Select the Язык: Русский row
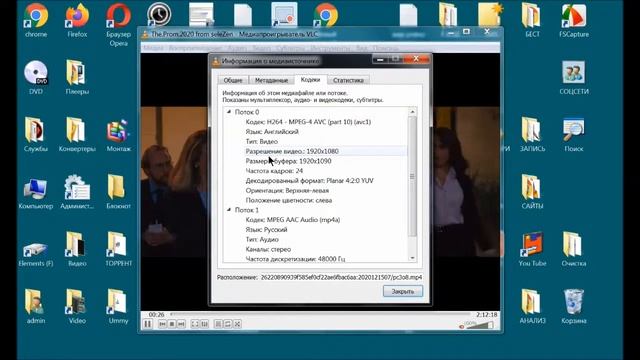Viewport: 640px width, 360px height. [266, 229]
